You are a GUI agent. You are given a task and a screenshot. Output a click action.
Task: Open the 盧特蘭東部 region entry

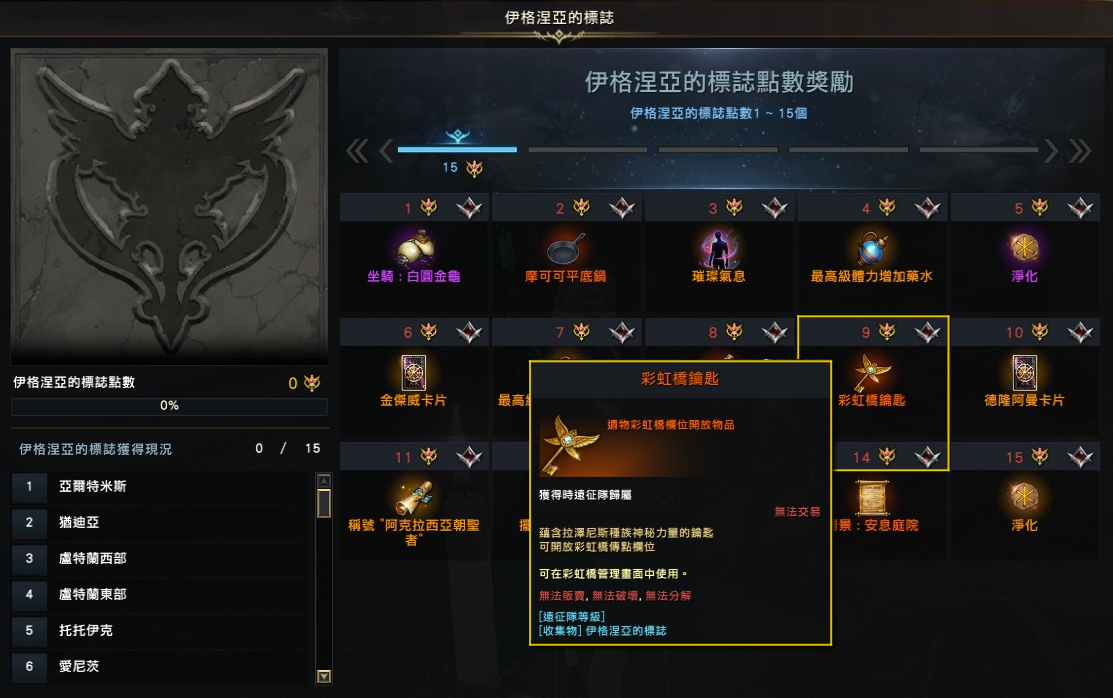click(162, 594)
